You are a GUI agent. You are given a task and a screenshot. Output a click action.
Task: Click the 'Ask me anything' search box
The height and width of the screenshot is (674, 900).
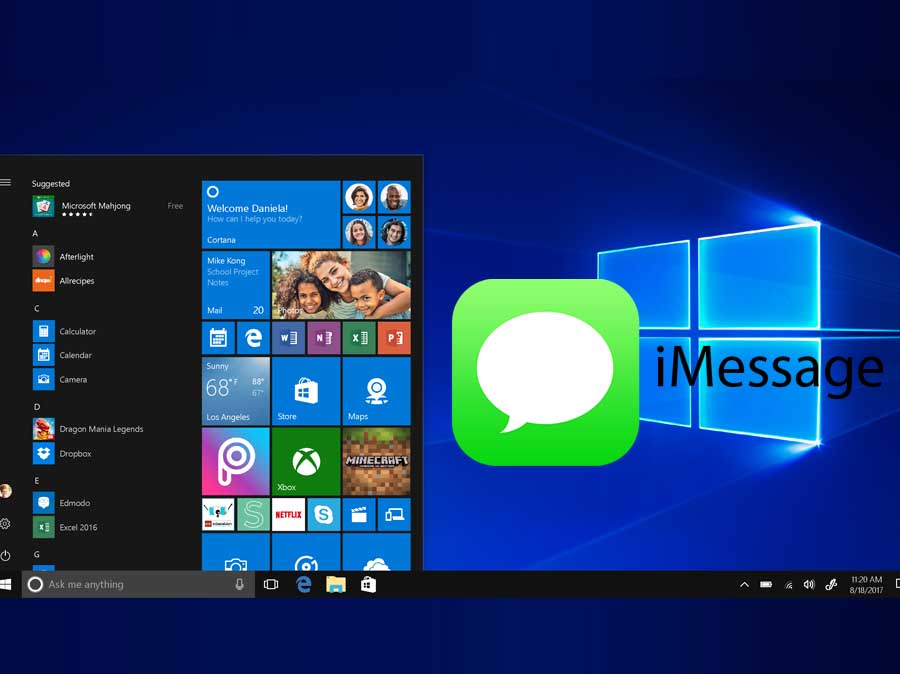coord(138,584)
